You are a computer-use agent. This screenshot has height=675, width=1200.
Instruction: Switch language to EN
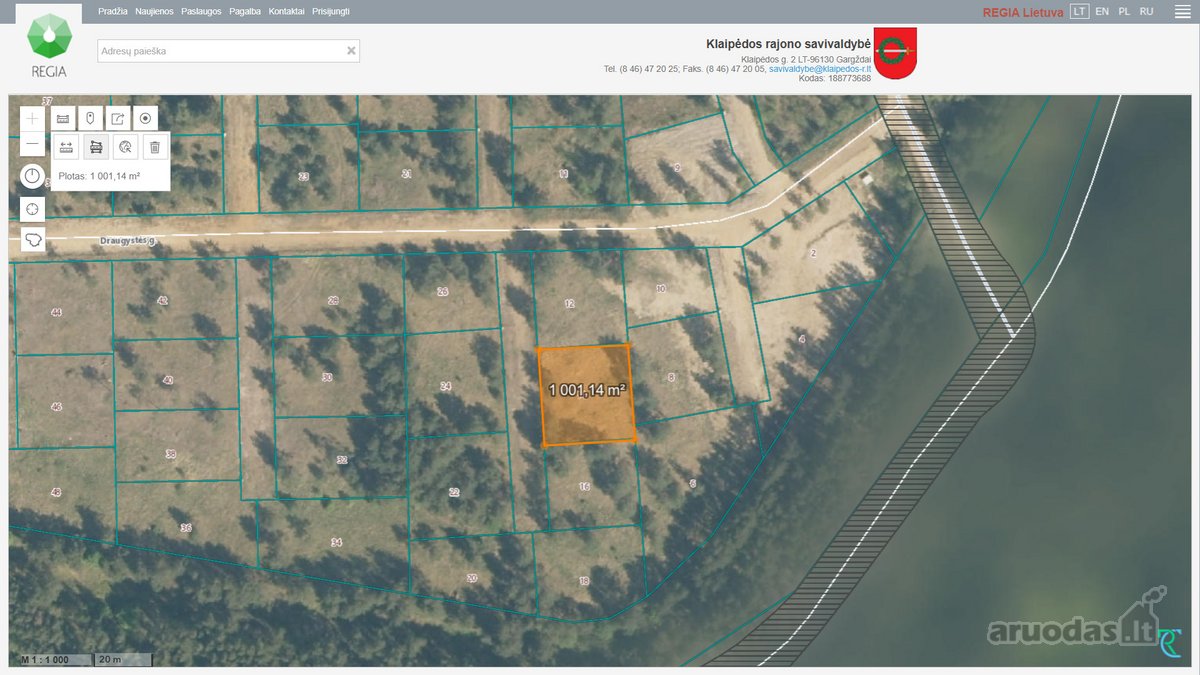[1102, 11]
